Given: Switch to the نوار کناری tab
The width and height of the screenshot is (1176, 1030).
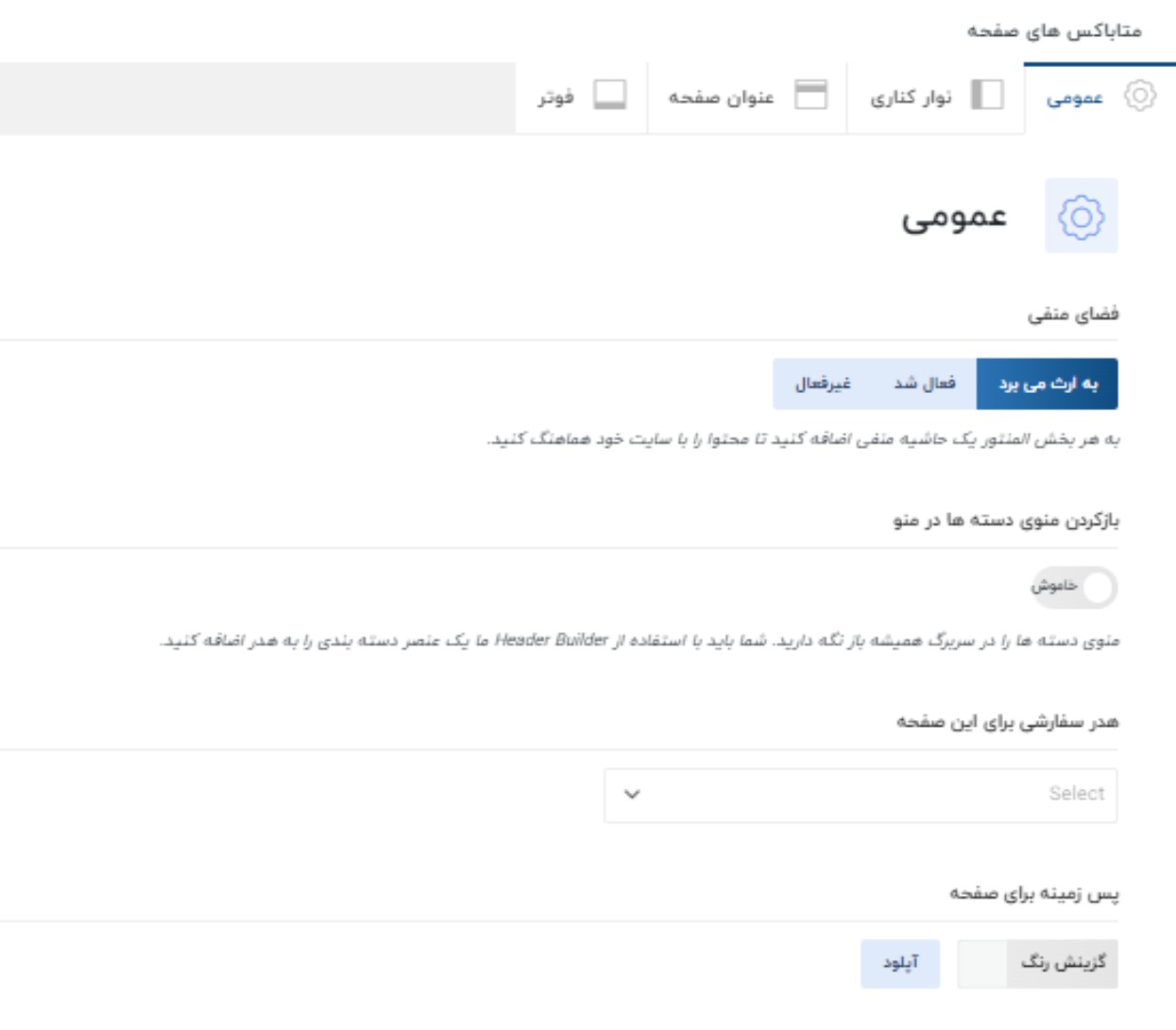Looking at the screenshot, I should click(x=935, y=98).
